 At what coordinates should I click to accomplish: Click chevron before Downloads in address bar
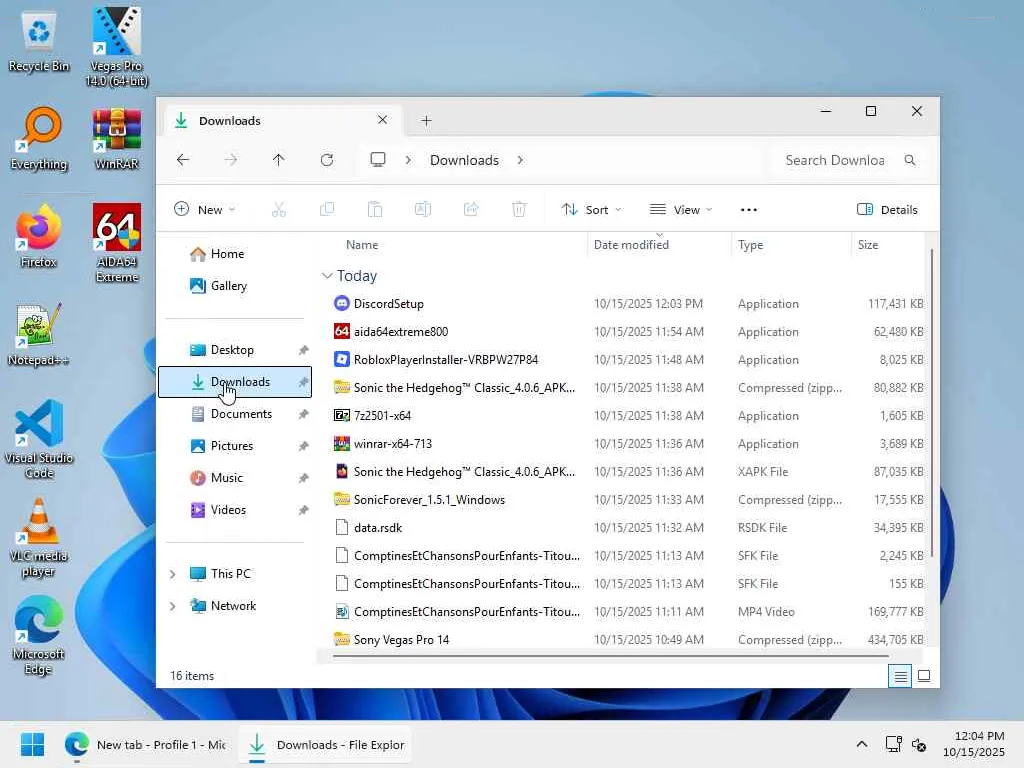[408, 160]
